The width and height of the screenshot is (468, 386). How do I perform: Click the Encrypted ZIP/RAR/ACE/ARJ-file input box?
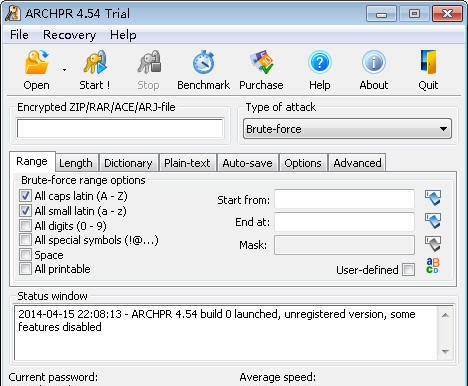(x=120, y=128)
